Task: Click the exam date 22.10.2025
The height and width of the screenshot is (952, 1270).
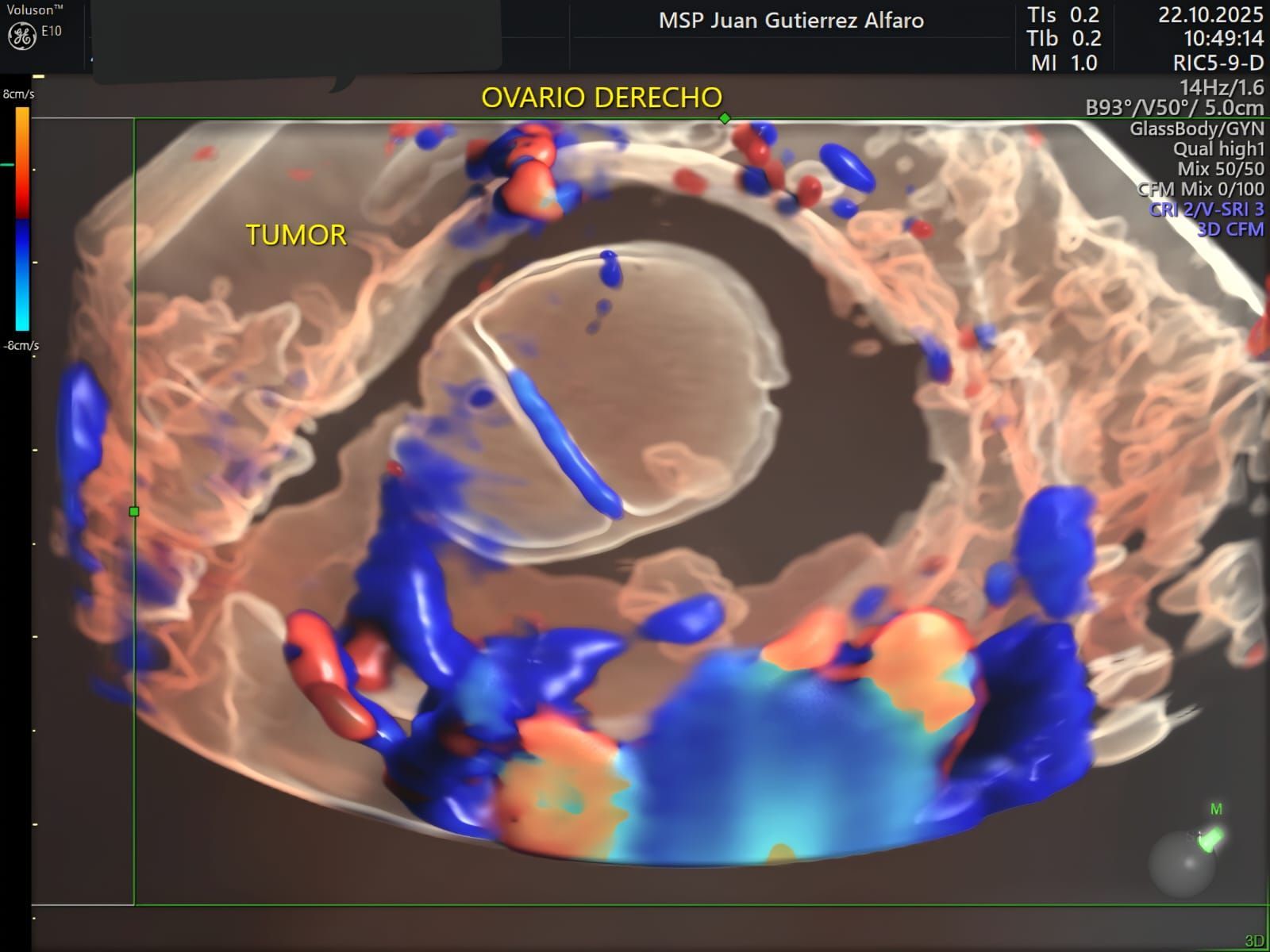Action: (1210, 15)
